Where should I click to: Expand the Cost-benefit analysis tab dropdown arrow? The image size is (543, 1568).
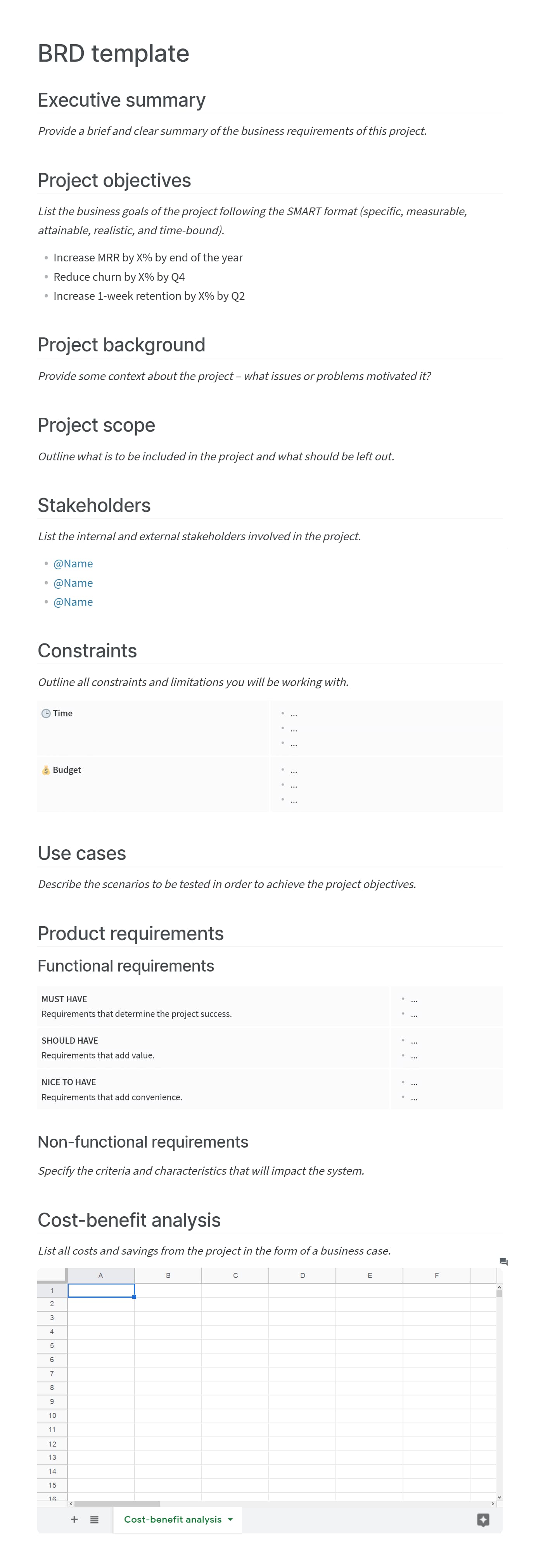tap(230, 1519)
